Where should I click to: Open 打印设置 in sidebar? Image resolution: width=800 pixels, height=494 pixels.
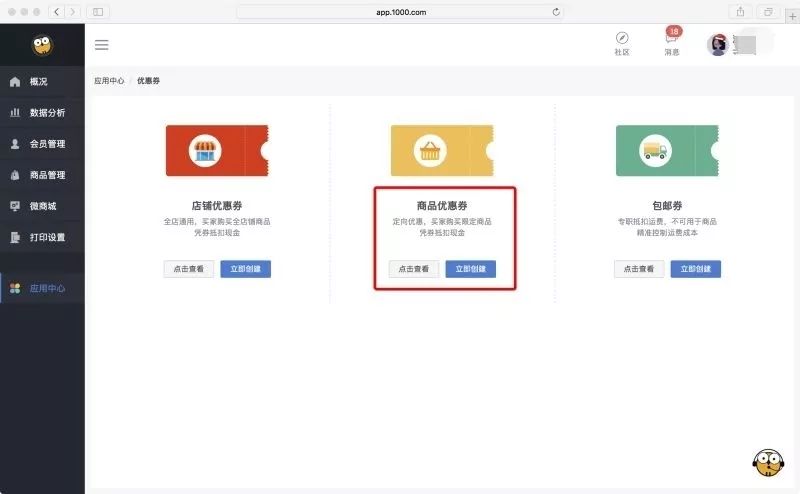click(x=42, y=237)
